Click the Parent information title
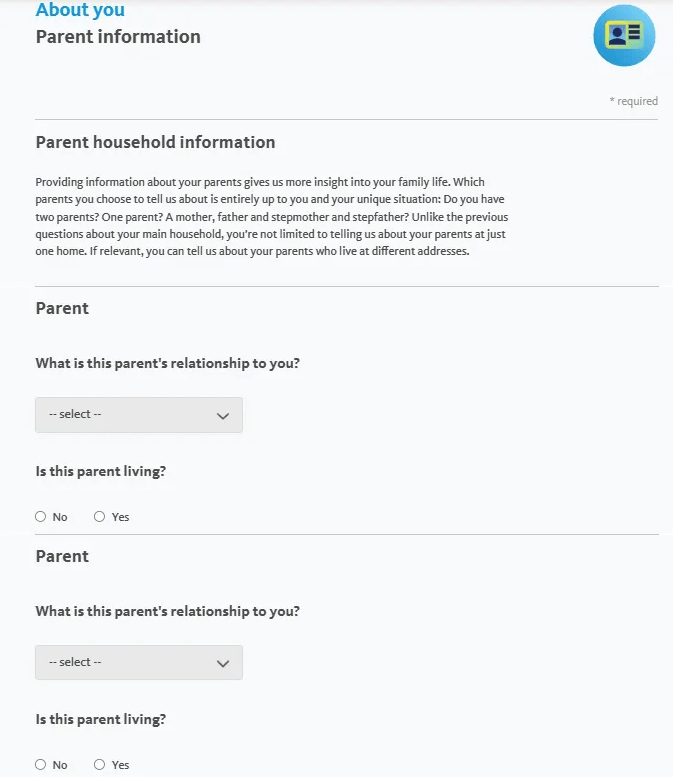Screen dimensions: 673x777 118,37
